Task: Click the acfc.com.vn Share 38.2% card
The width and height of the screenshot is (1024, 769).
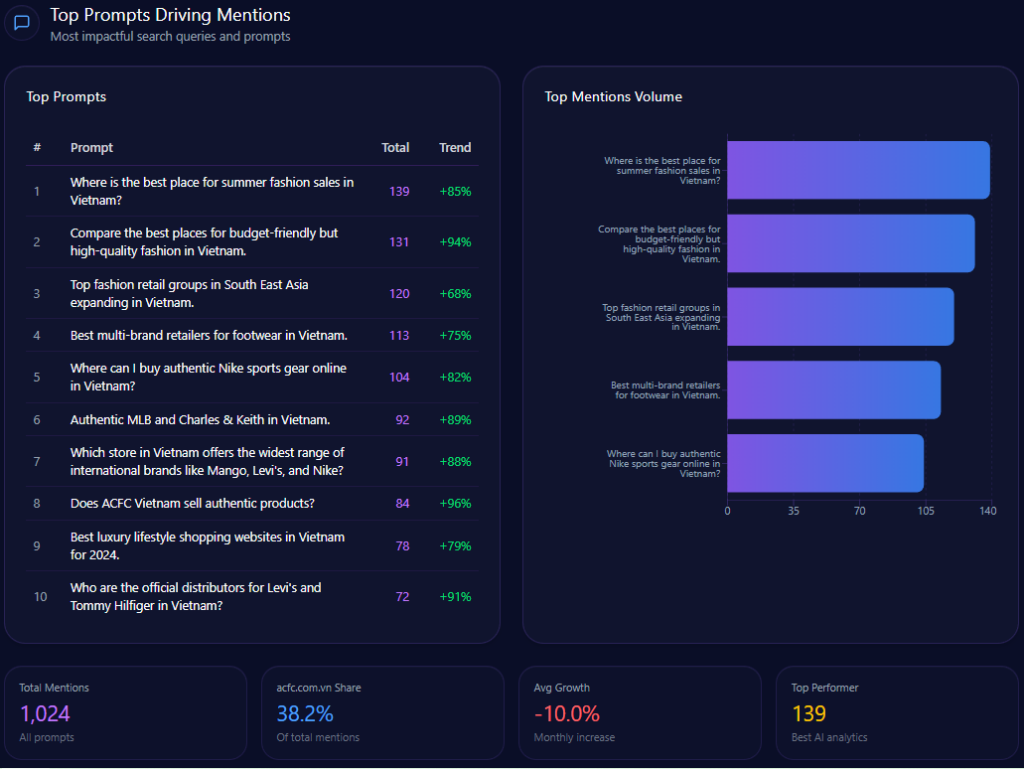Action: [382, 713]
